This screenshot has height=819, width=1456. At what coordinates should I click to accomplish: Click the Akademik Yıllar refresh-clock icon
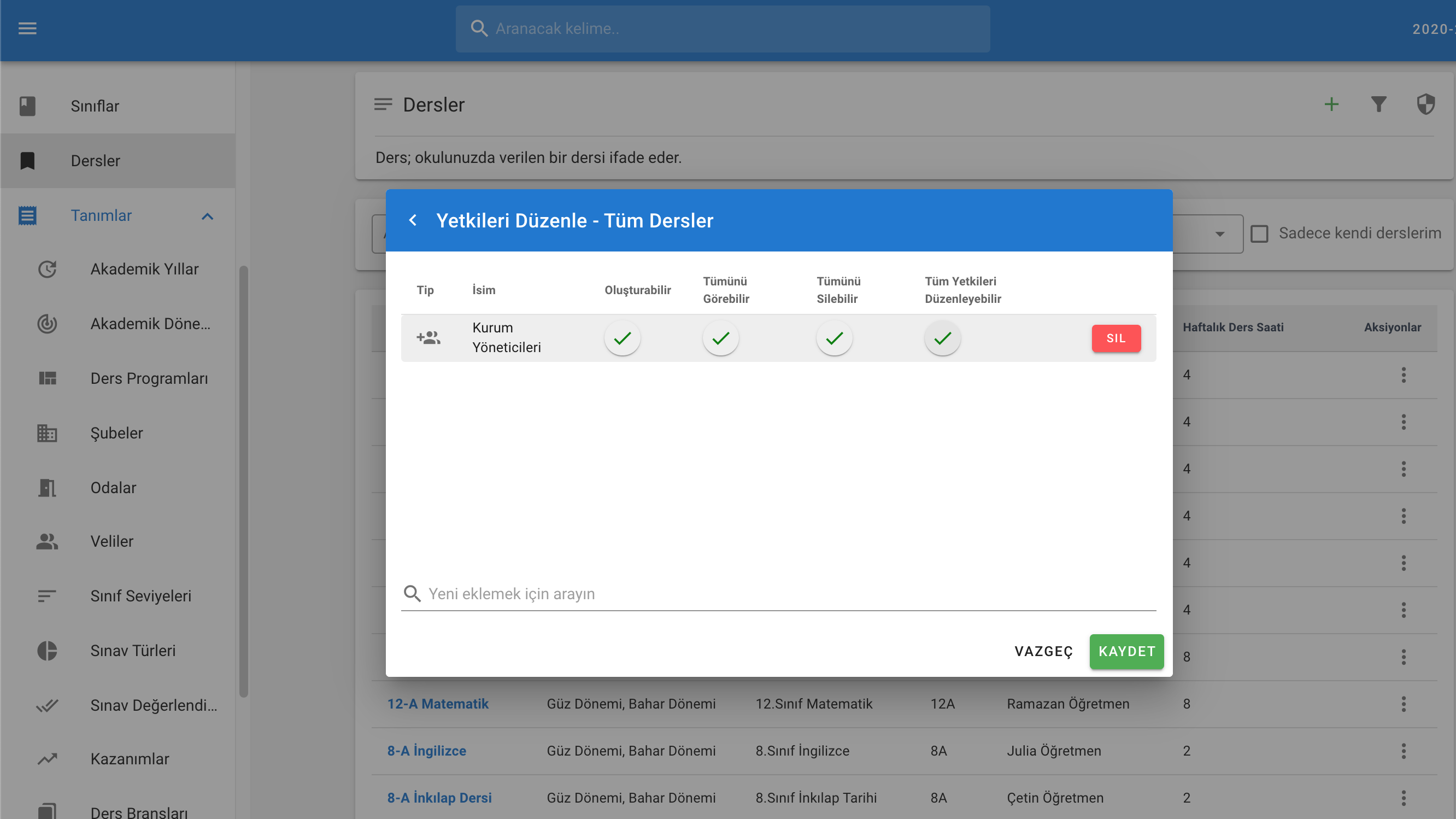[47, 269]
